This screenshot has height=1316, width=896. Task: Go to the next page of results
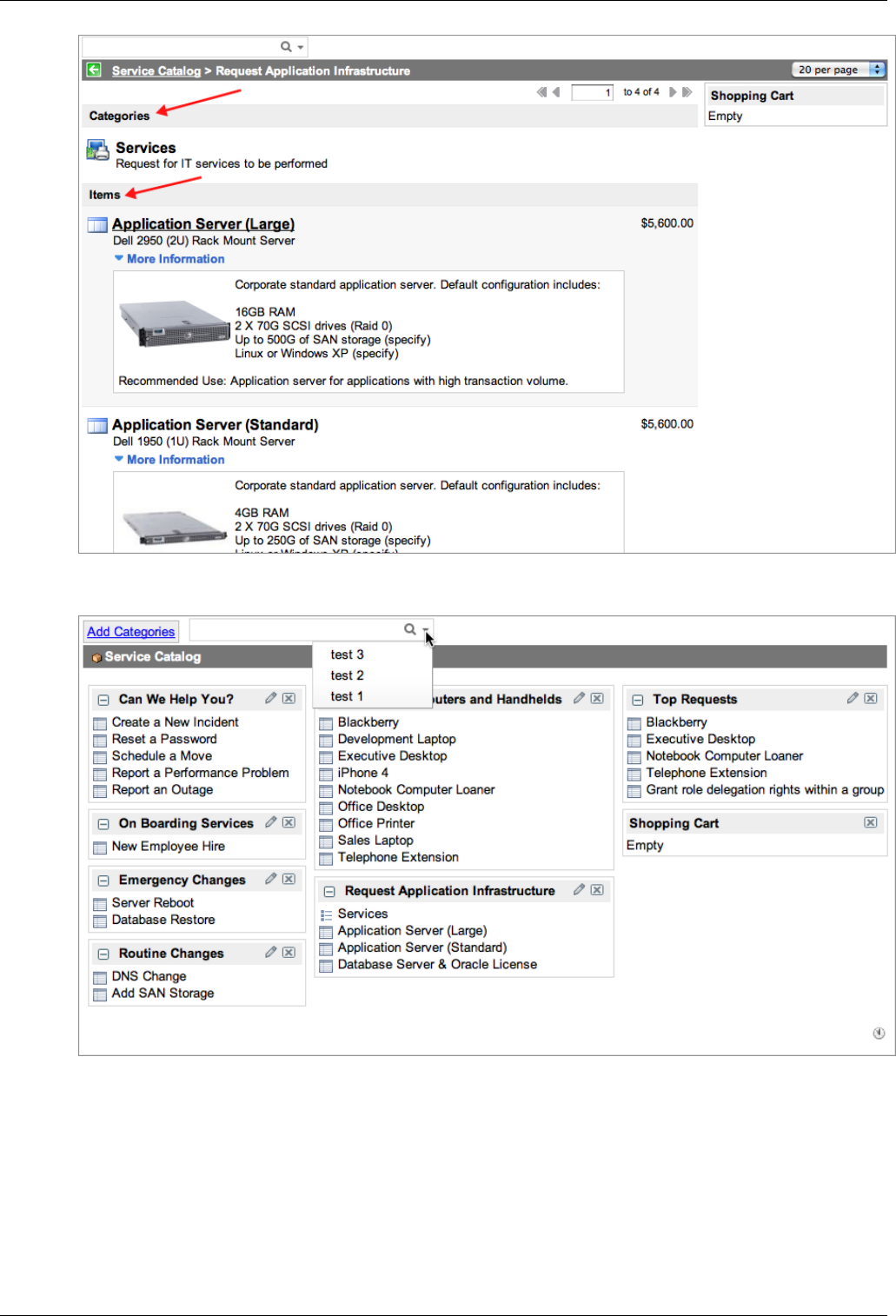[672, 92]
